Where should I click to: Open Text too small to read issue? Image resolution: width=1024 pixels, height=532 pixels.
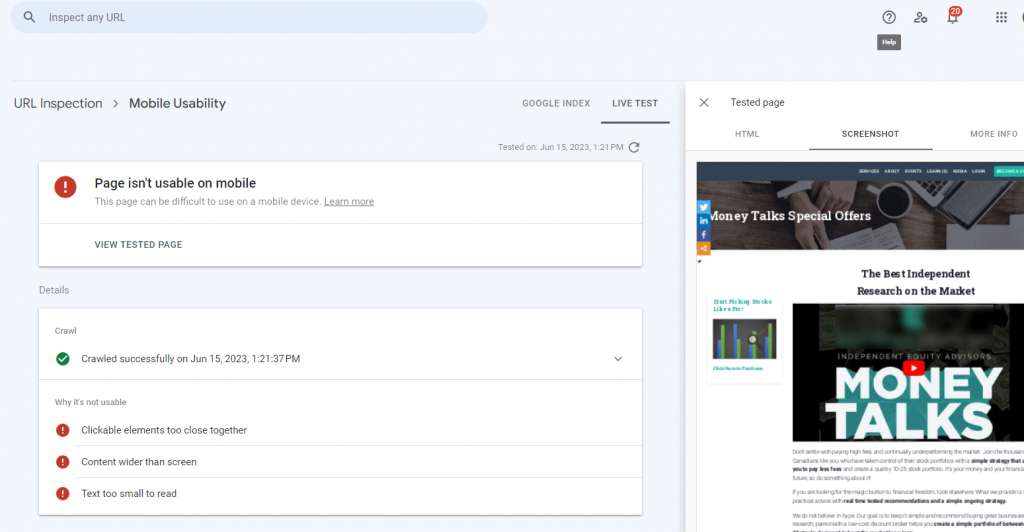340,494
